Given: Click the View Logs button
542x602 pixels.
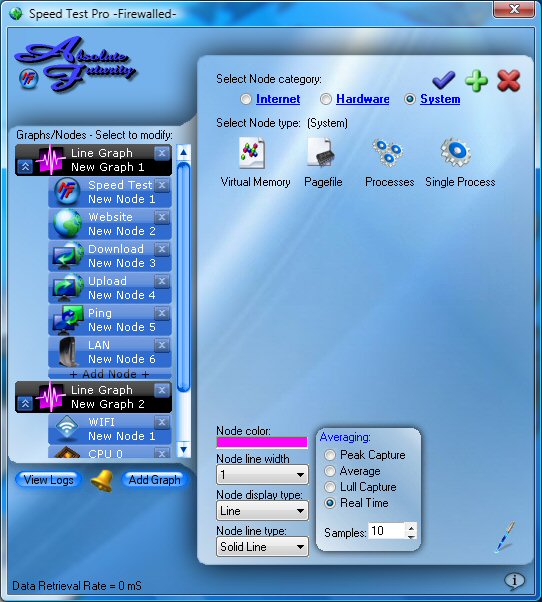Looking at the screenshot, I should (48, 480).
